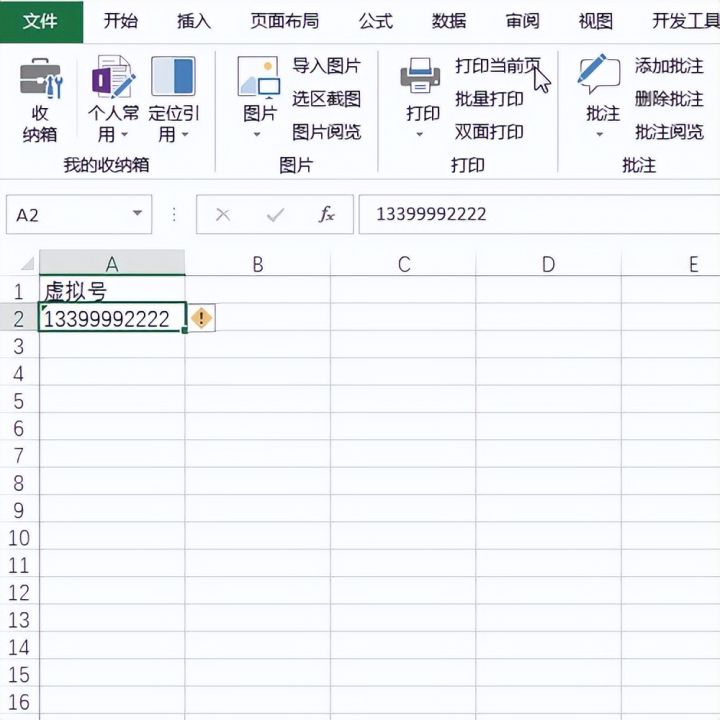Image resolution: width=720 pixels, height=720 pixels.
Task: Click 批注阅览 button
Action: click(x=669, y=132)
